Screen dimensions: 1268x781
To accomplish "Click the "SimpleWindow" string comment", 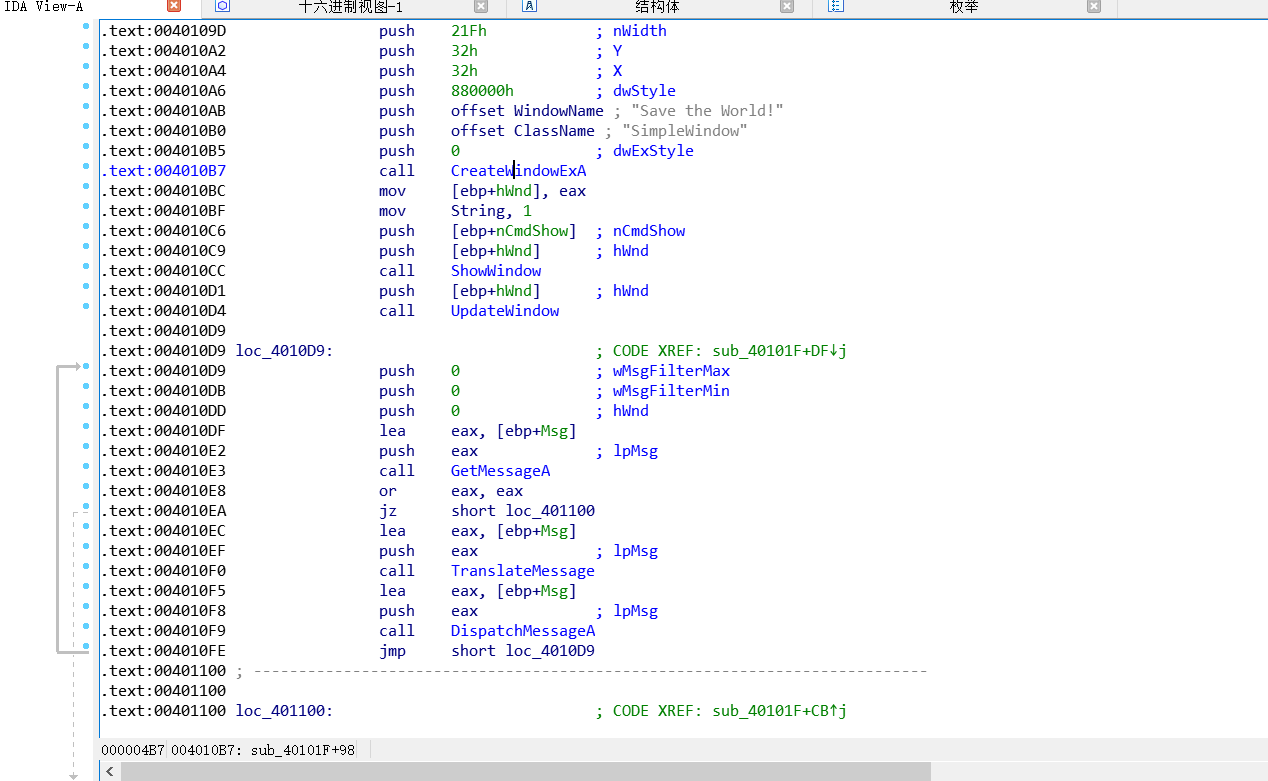I will click(x=685, y=131).
